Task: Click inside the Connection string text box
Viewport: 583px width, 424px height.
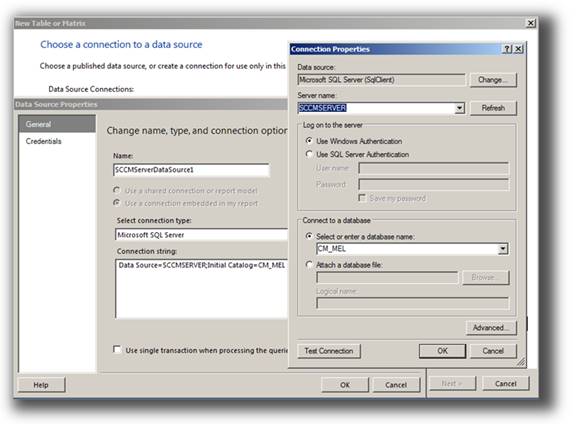Action: 201,289
